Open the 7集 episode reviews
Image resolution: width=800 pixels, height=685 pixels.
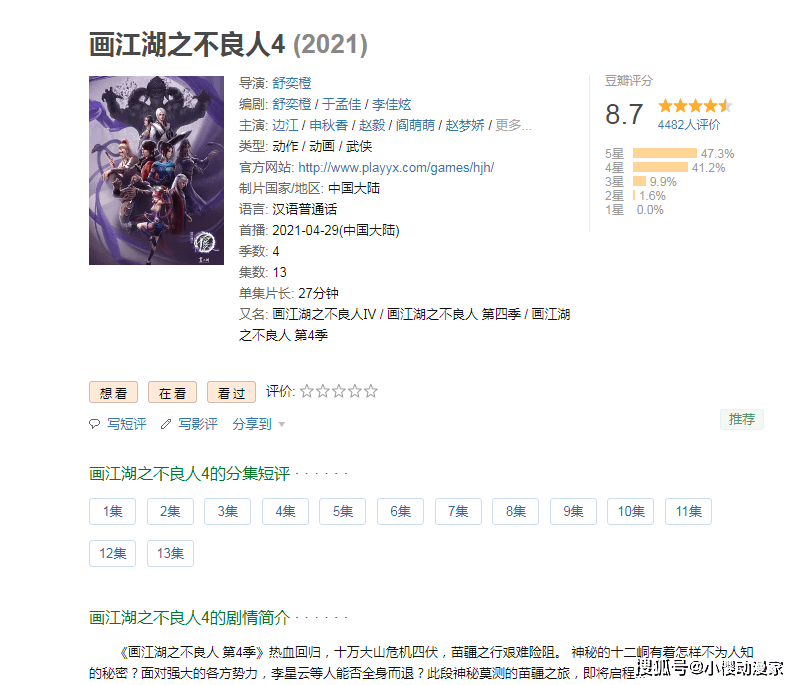(x=458, y=511)
